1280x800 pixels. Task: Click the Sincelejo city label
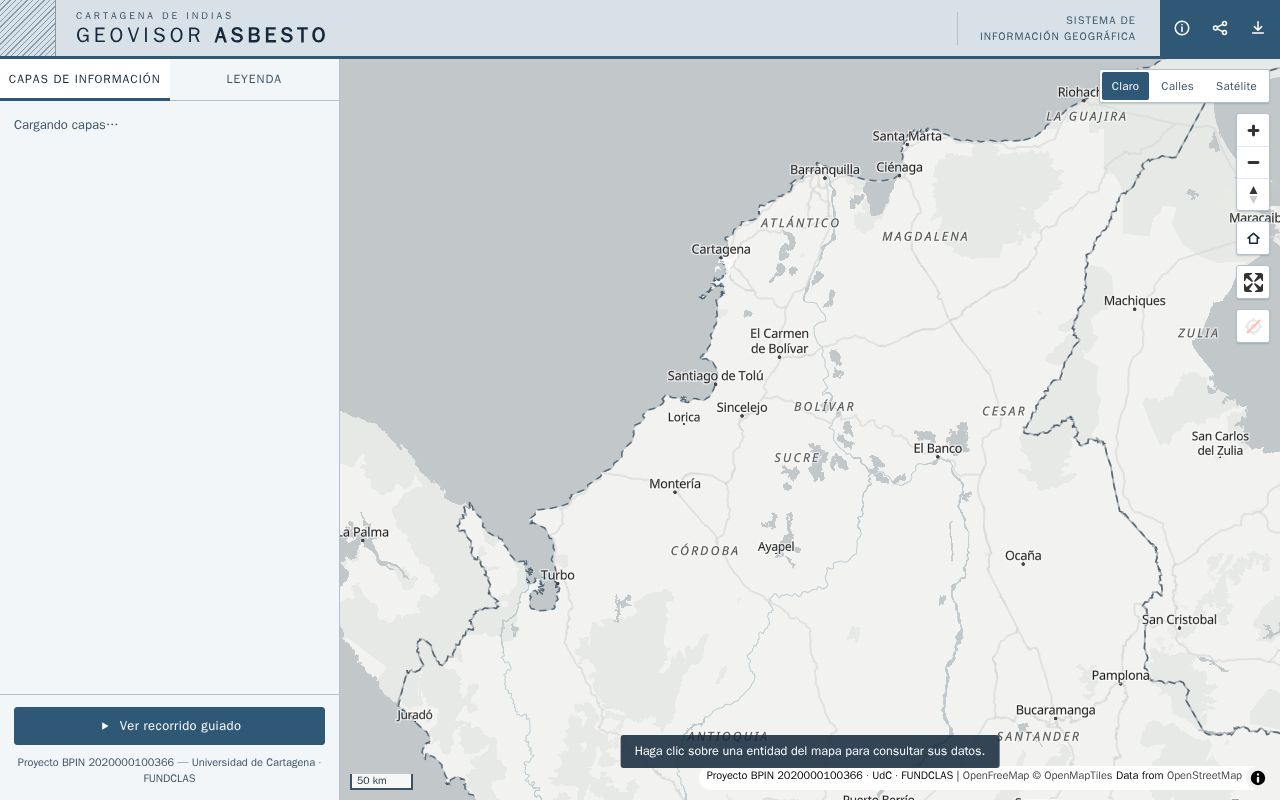742,408
